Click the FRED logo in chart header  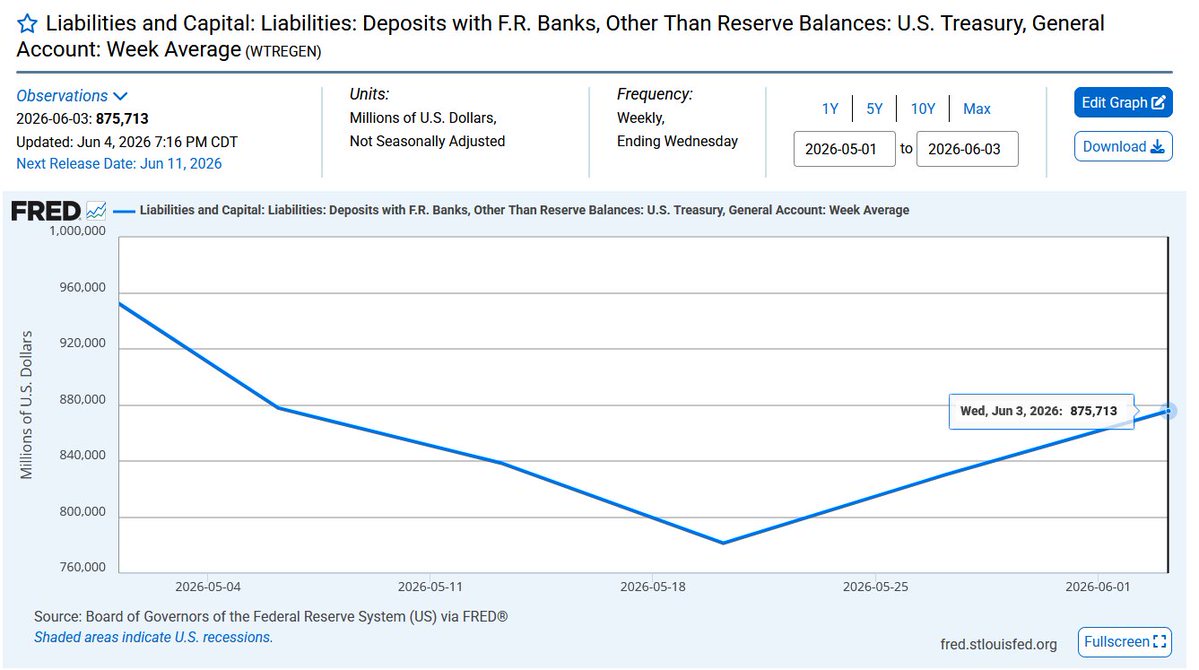(x=46, y=210)
